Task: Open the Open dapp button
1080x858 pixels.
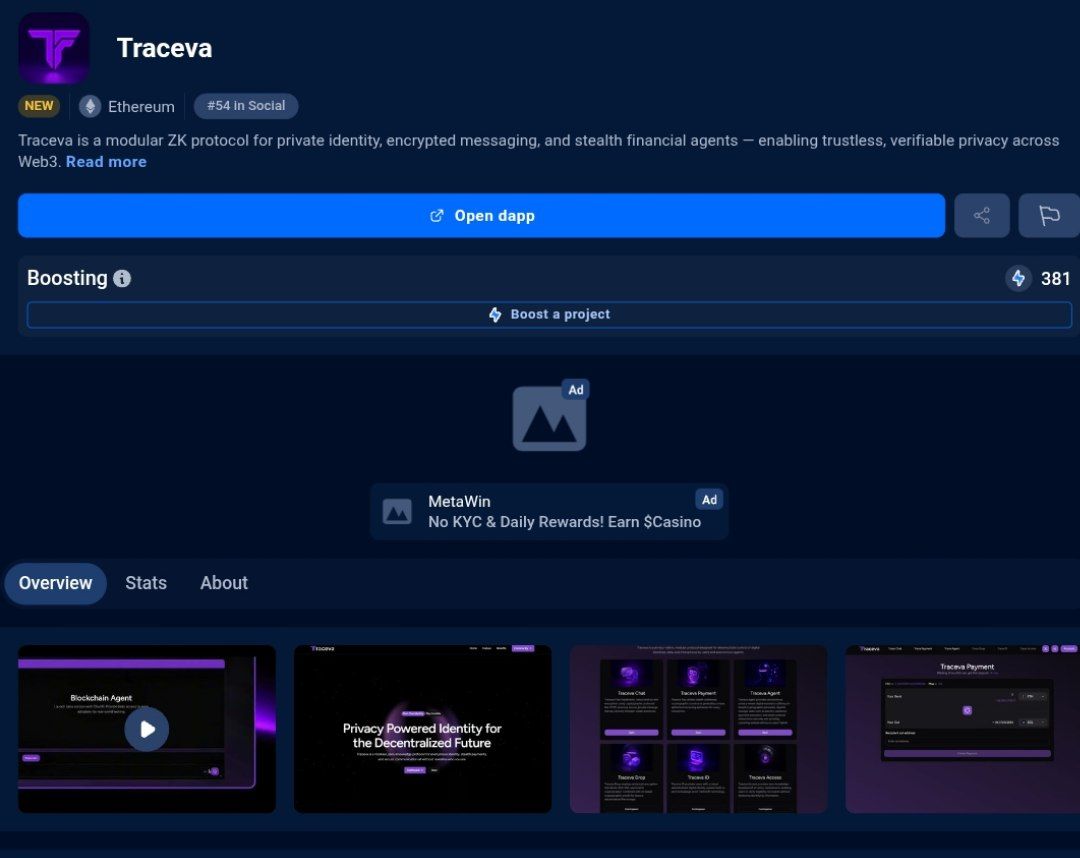Action: [481, 216]
